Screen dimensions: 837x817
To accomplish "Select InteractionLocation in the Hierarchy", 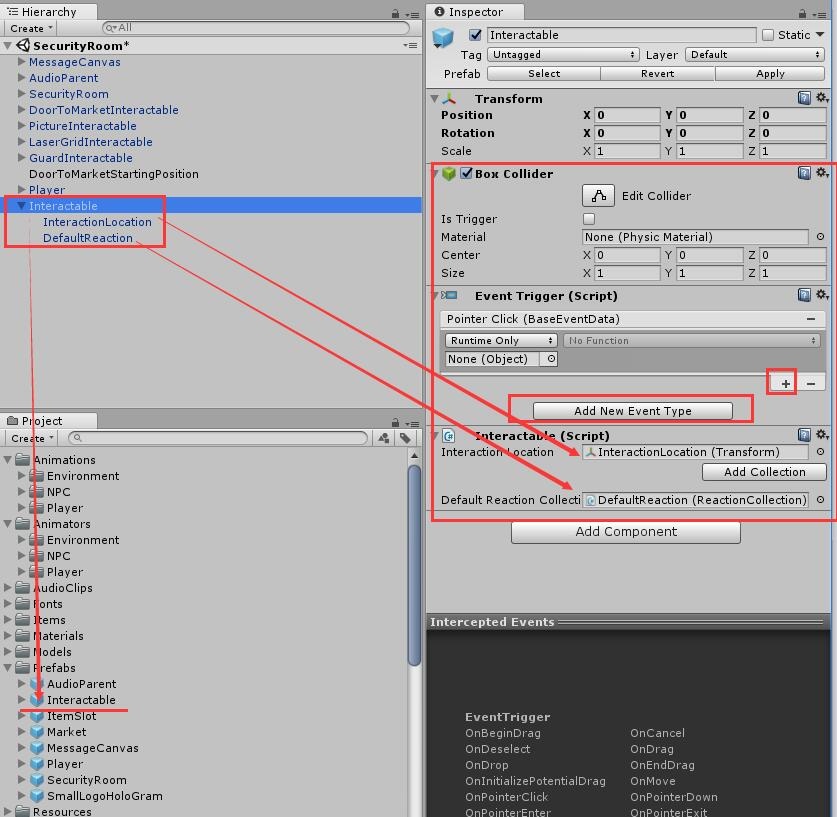I will (97, 221).
